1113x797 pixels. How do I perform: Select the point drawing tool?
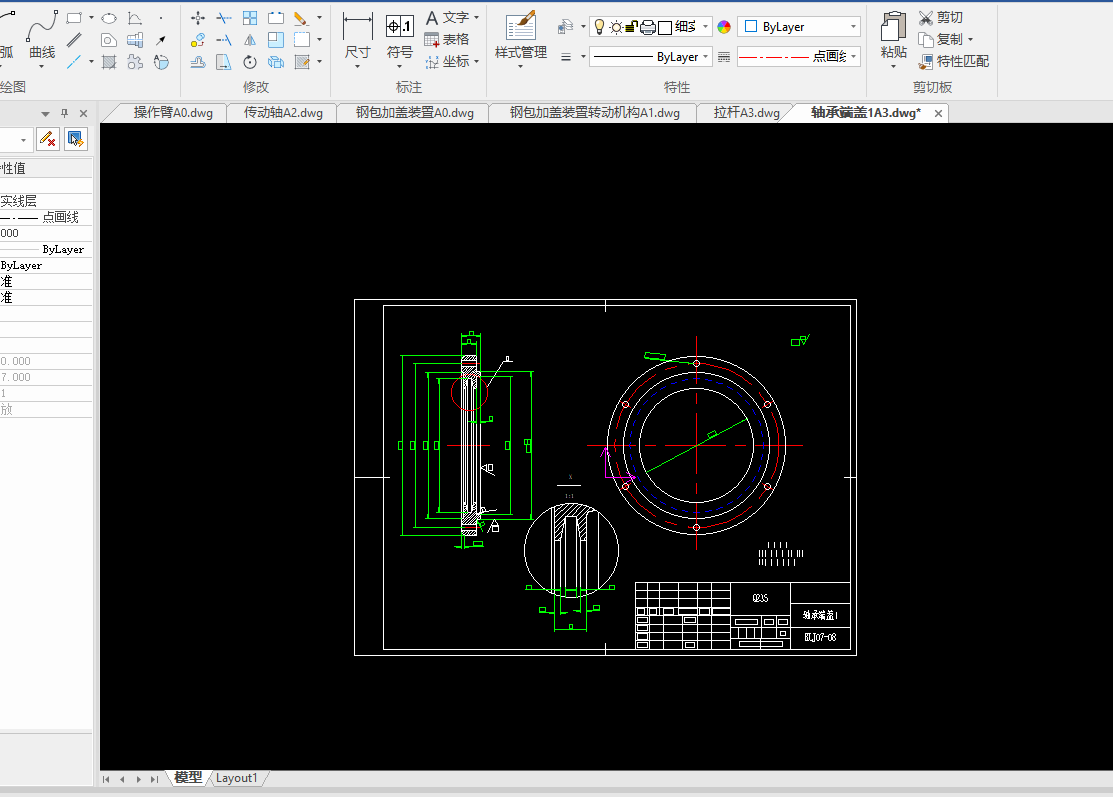coord(161,18)
